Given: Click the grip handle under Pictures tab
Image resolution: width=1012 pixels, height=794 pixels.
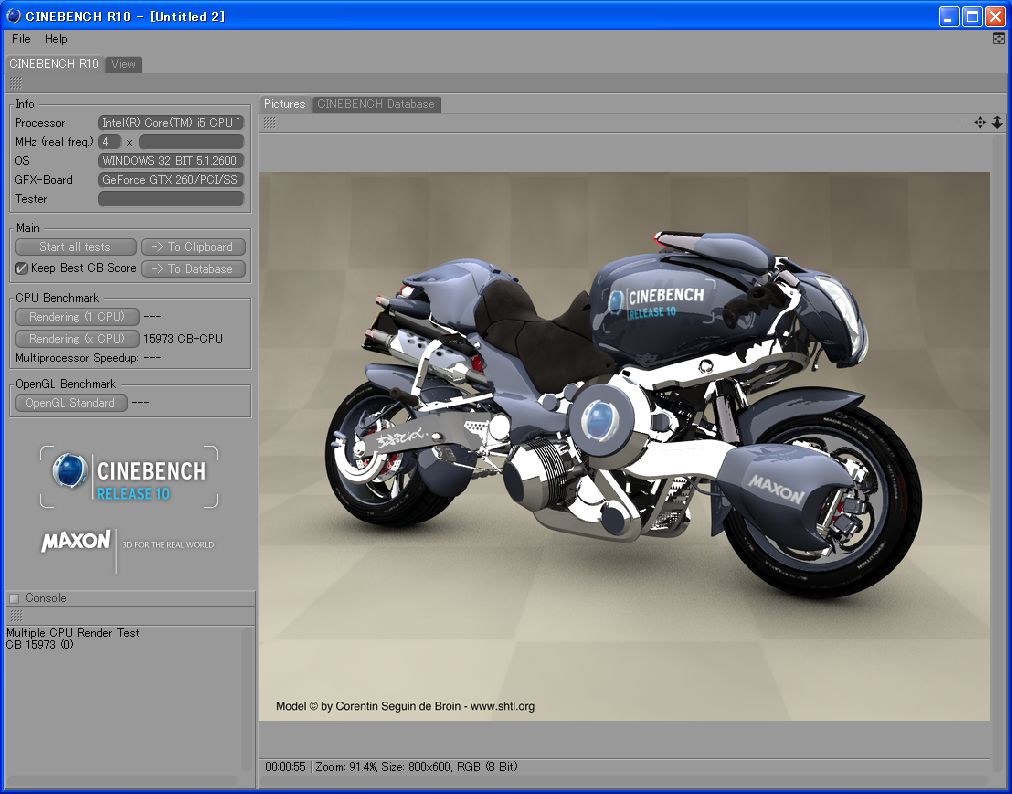Looking at the screenshot, I should pyautogui.click(x=270, y=123).
